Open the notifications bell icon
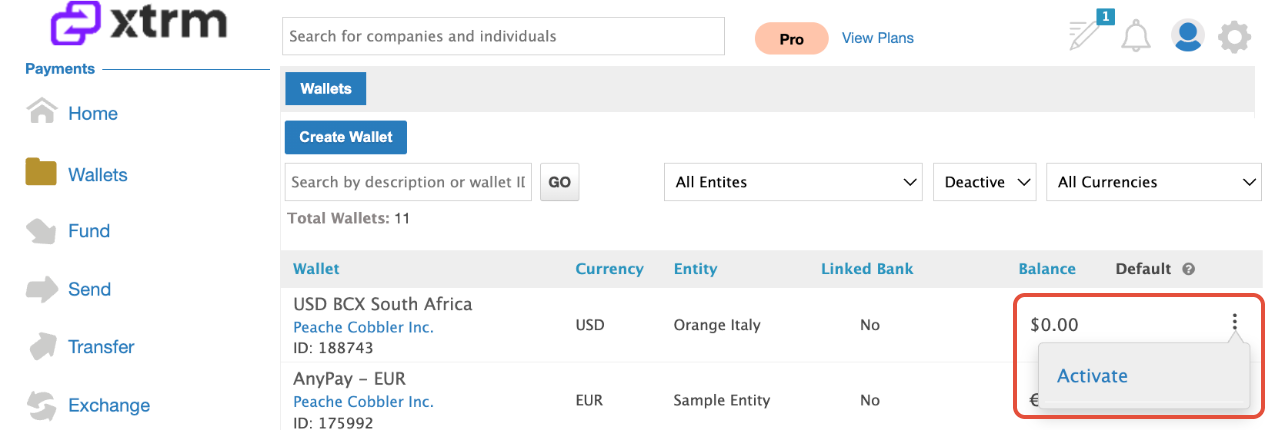Viewport: 1285px width, 430px height. pyautogui.click(x=1135, y=37)
